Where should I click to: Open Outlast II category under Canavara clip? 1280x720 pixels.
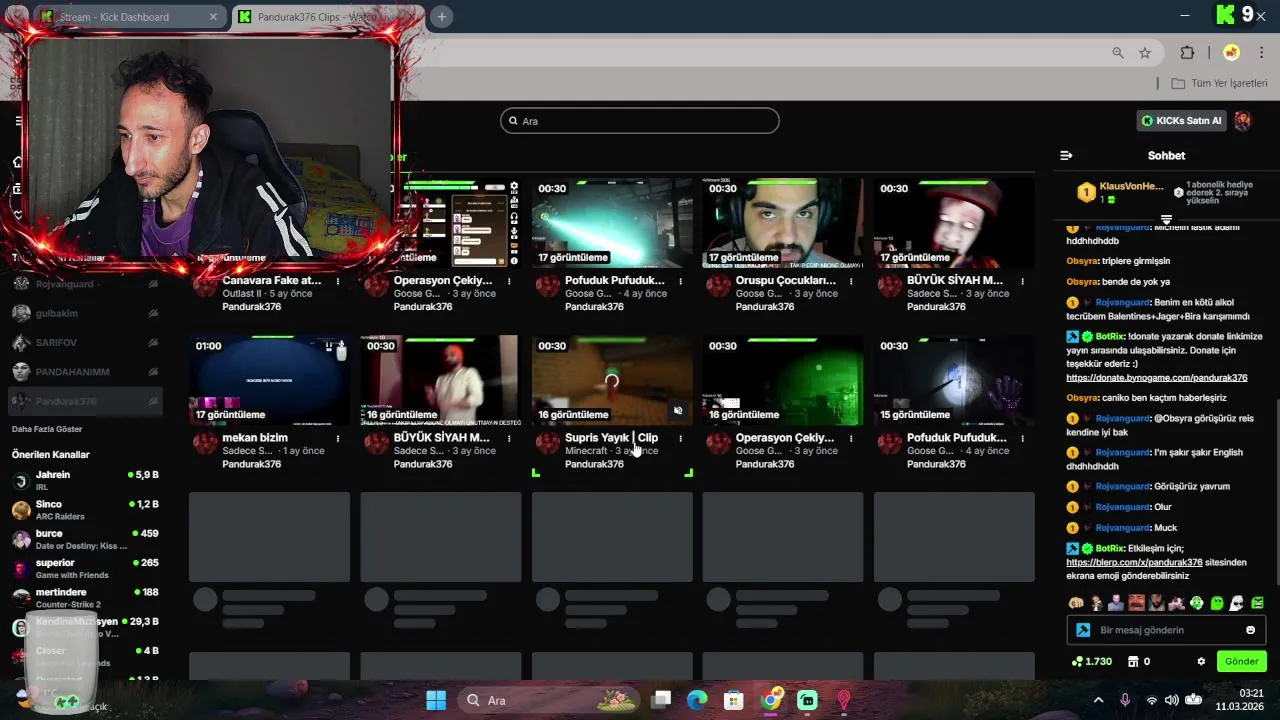pyautogui.click(x=243, y=294)
